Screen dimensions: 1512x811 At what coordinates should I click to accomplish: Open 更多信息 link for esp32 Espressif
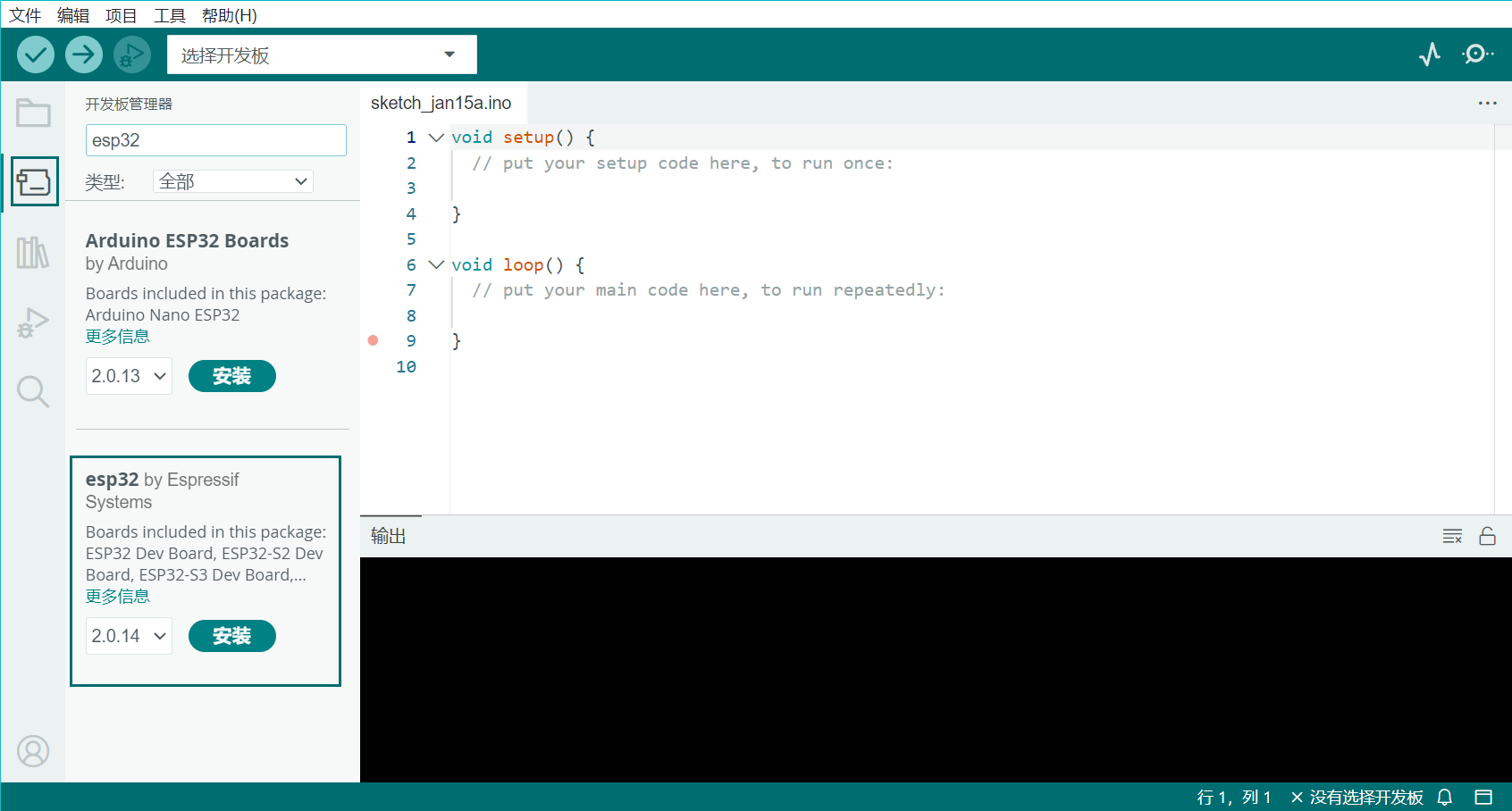pos(117,597)
